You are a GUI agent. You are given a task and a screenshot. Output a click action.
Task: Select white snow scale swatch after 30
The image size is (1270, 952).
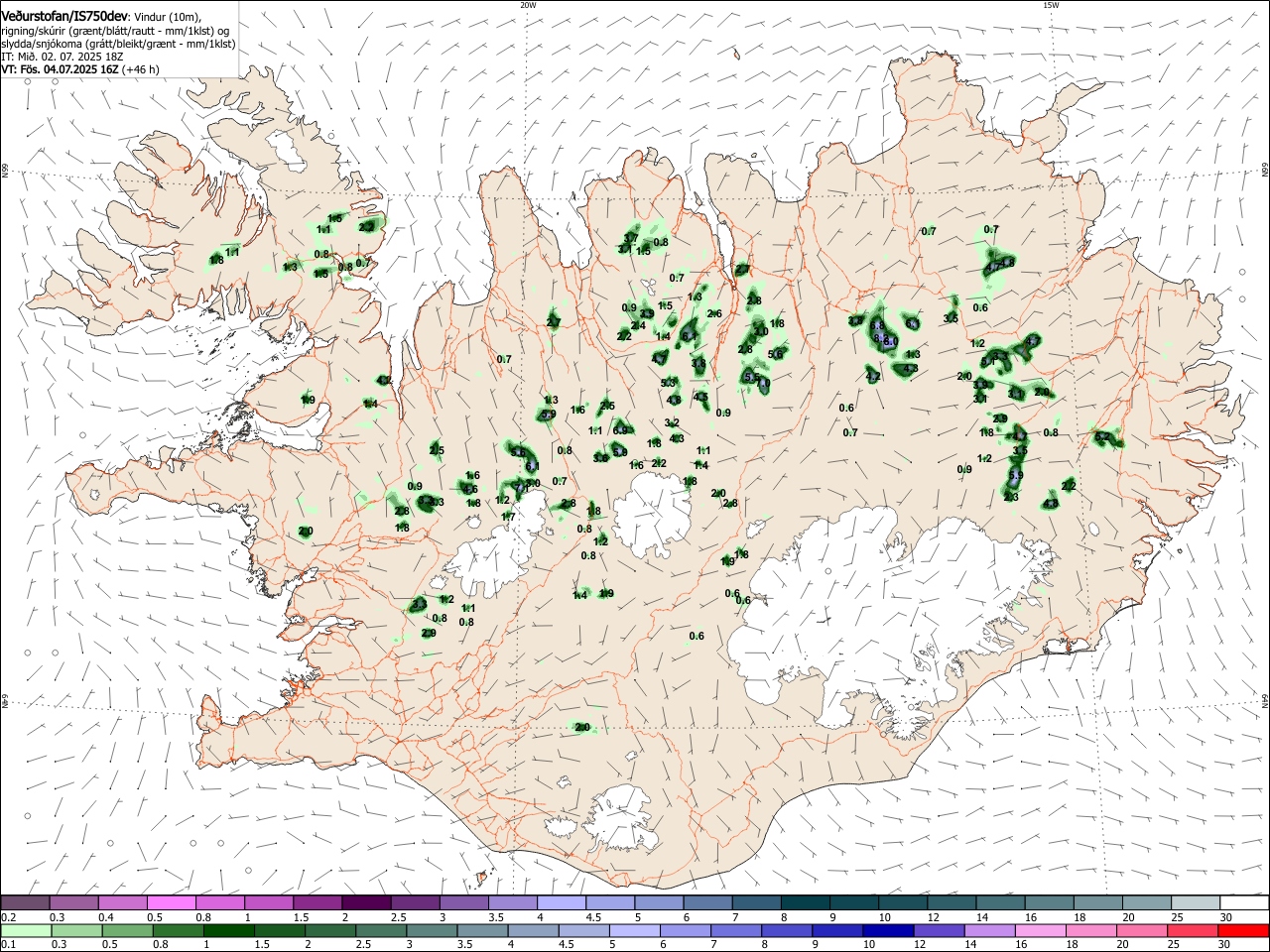1244,903
